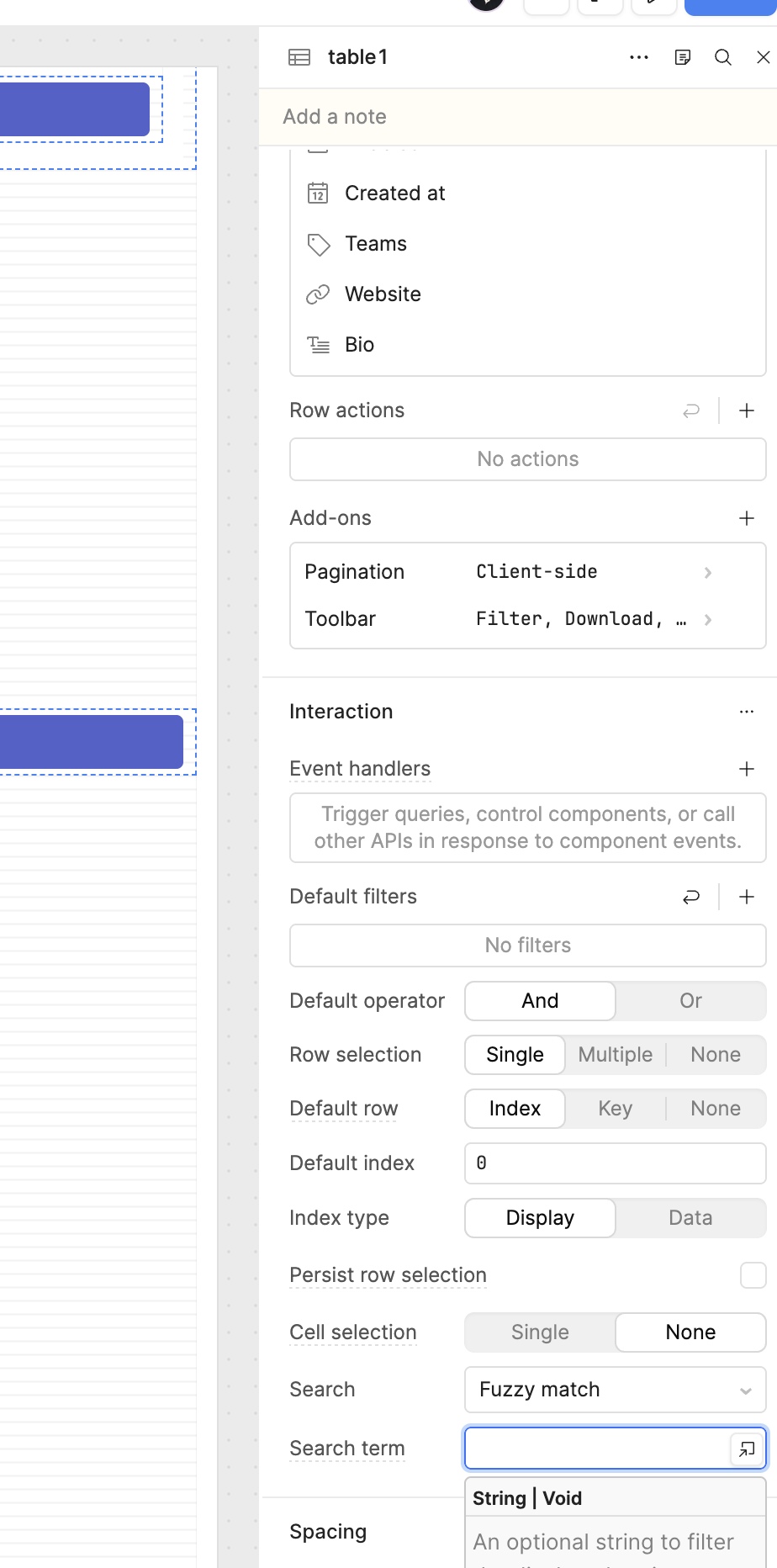This screenshot has width=777, height=1568.
Task: Set Row selection to Multiple
Action: tap(615, 1055)
